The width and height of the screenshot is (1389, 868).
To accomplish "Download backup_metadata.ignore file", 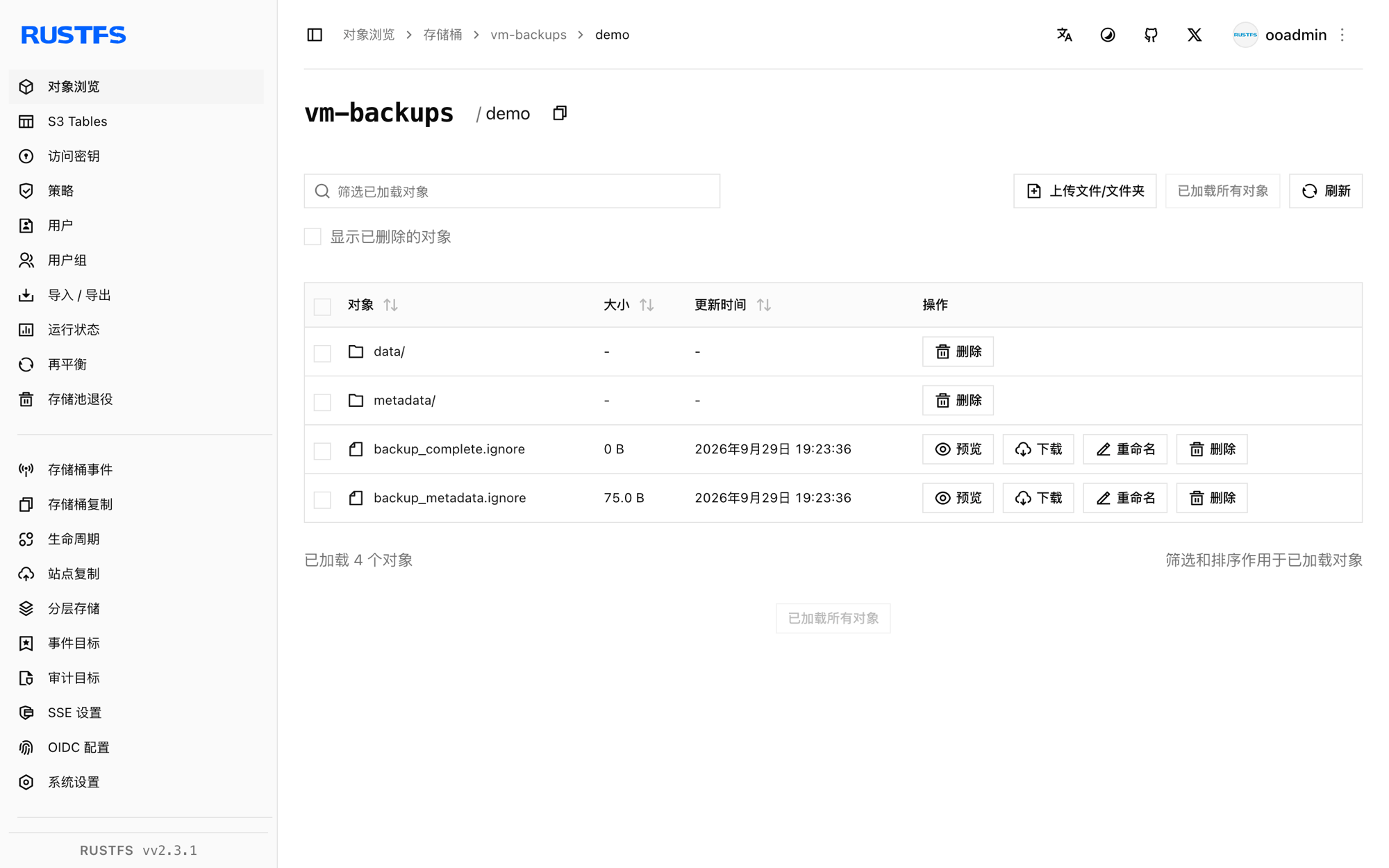I will click(1038, 498).
